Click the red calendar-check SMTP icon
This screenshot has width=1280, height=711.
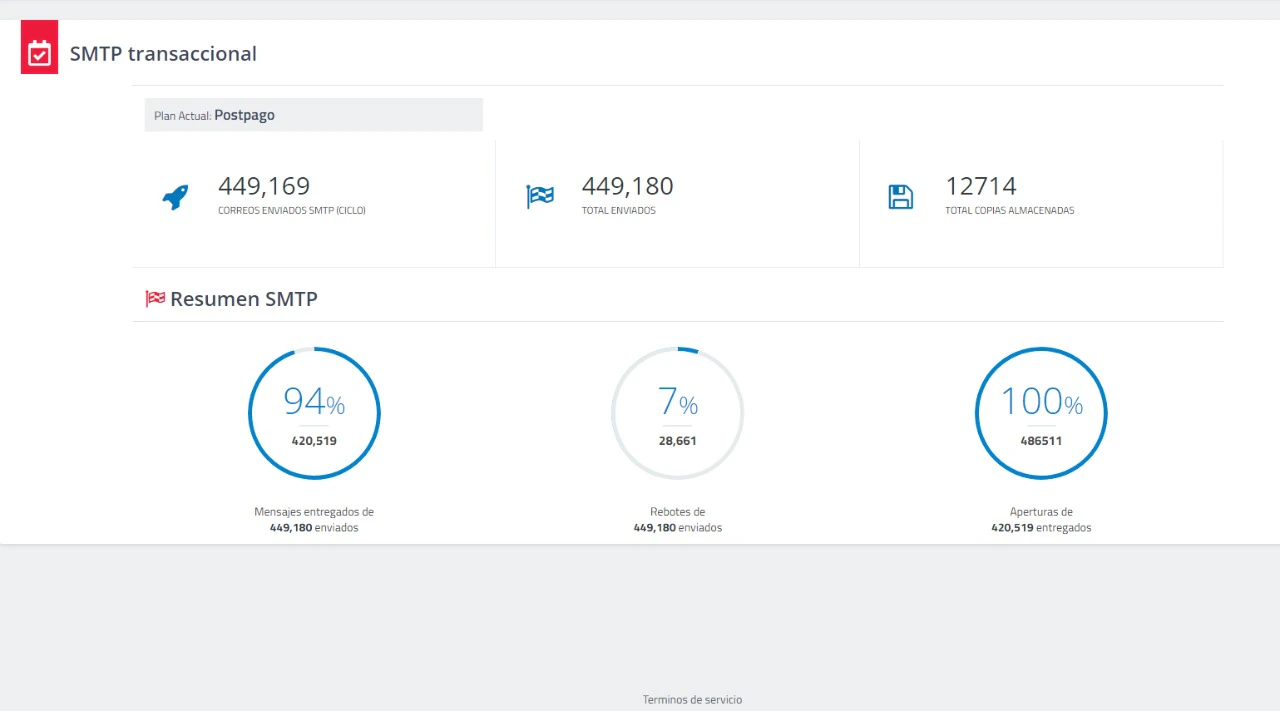39,47
